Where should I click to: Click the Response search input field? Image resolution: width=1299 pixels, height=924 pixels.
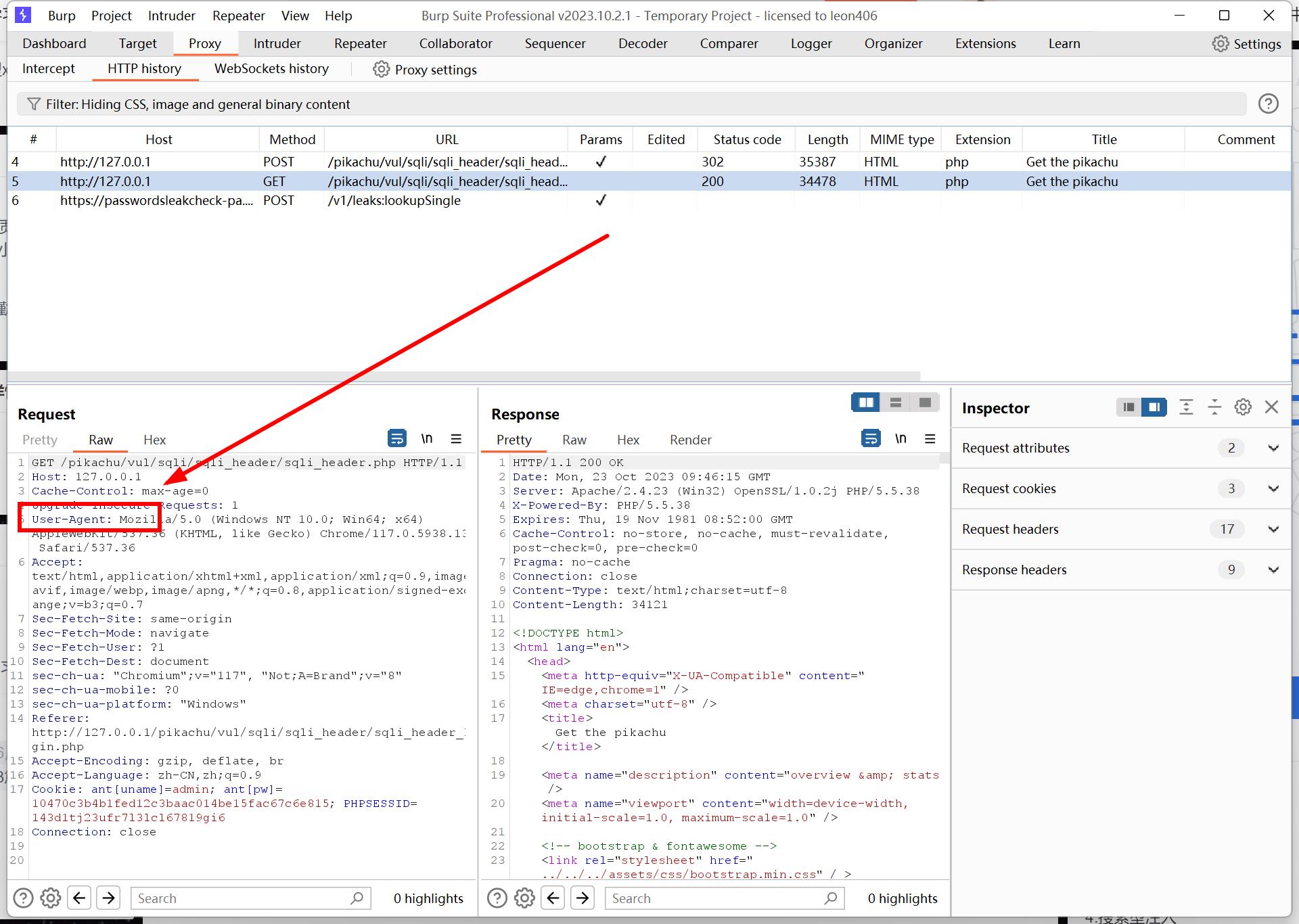point(725,898)
